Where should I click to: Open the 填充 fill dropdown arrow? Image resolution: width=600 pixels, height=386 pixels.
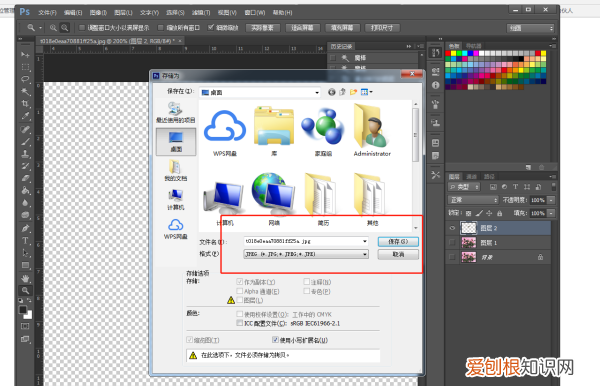[x=551, y=213]
